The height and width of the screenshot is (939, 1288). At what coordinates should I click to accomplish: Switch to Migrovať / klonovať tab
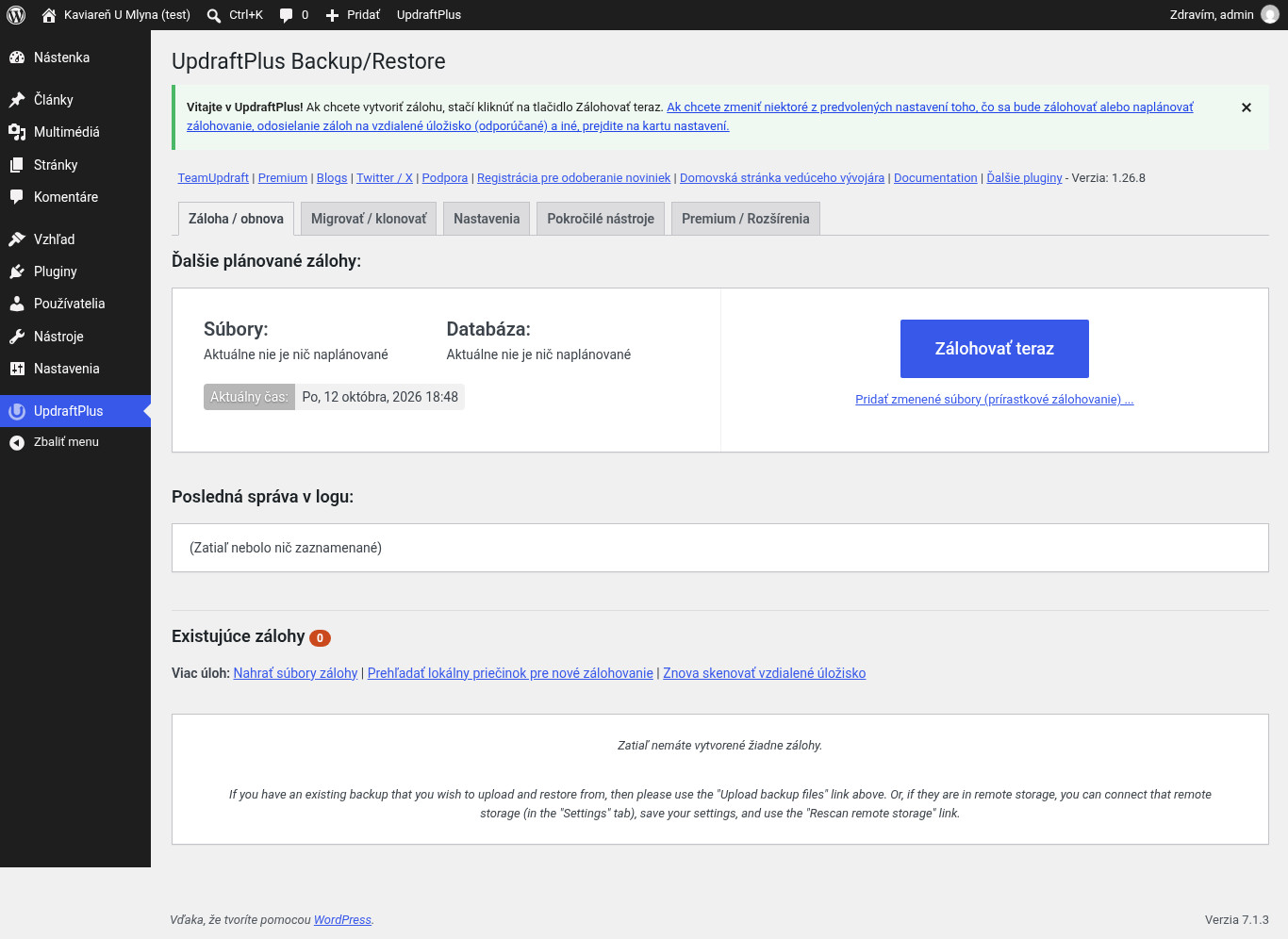click(x=369, y=219)
